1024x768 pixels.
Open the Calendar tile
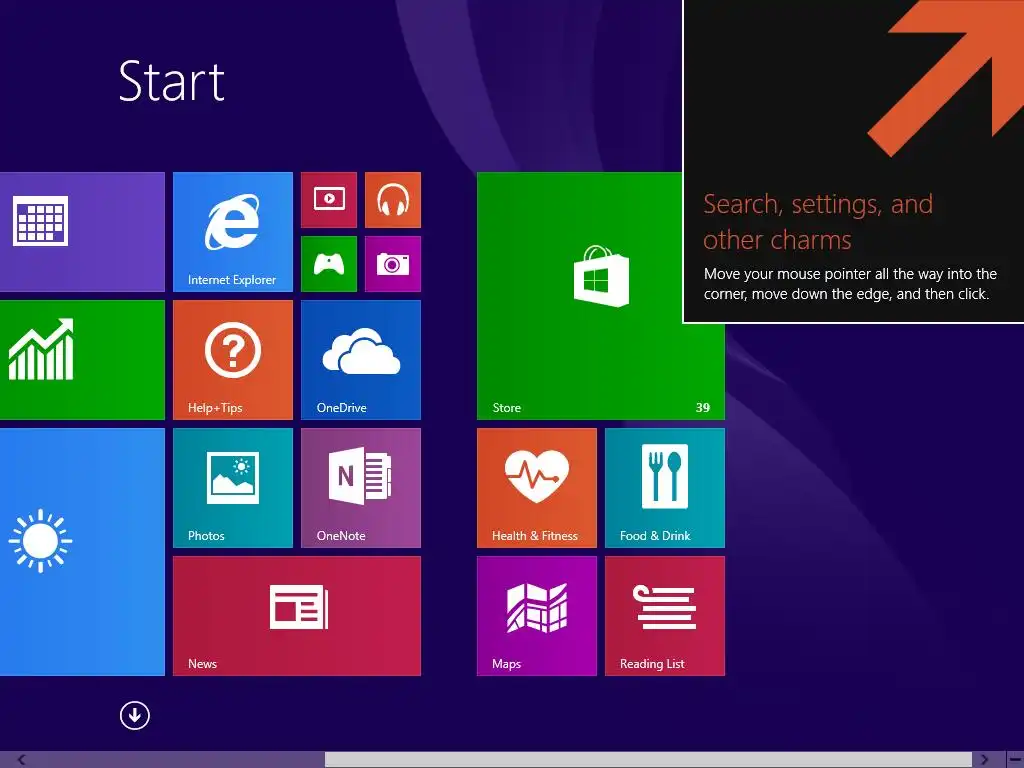[x=82, y=232]
